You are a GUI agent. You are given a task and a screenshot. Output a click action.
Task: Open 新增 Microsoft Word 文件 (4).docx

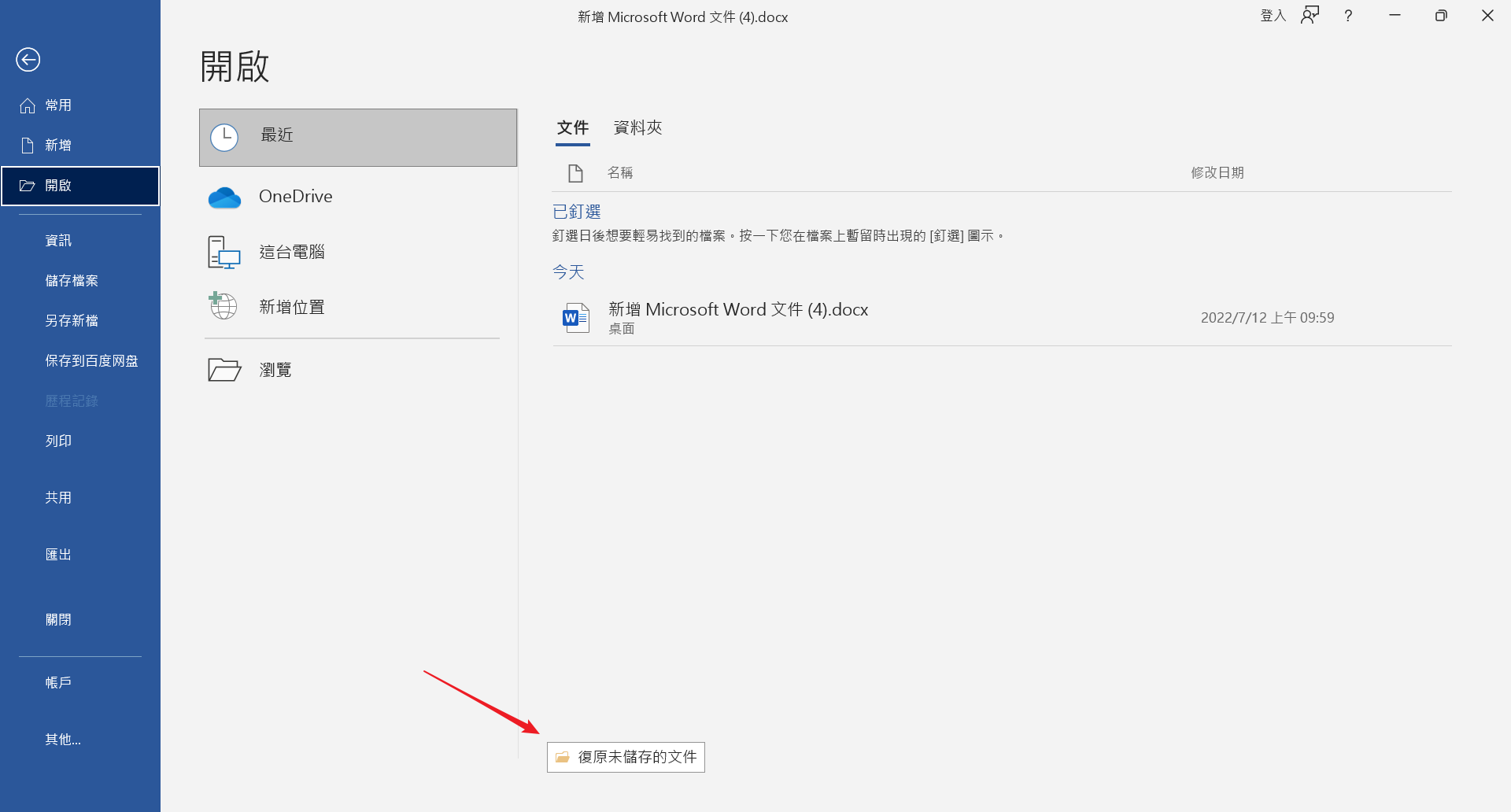[x=738, y=310]
